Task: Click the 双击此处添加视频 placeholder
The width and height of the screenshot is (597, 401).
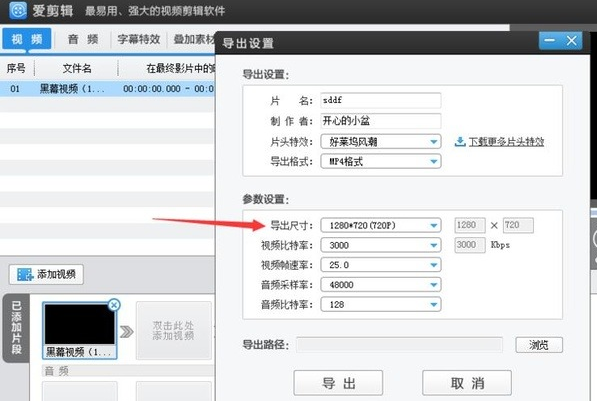Action: click(174, 331)
